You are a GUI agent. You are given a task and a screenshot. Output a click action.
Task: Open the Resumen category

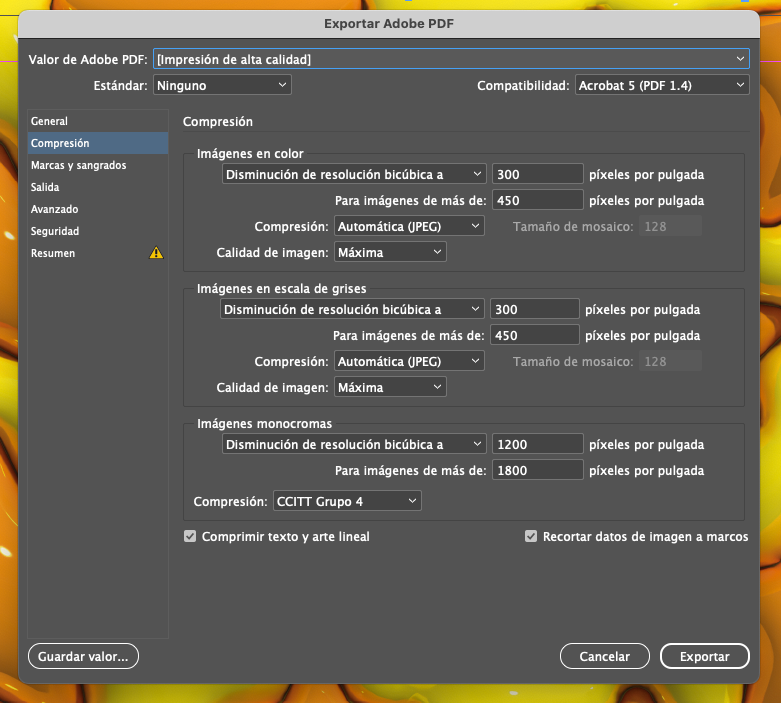[x=98, y=253]
